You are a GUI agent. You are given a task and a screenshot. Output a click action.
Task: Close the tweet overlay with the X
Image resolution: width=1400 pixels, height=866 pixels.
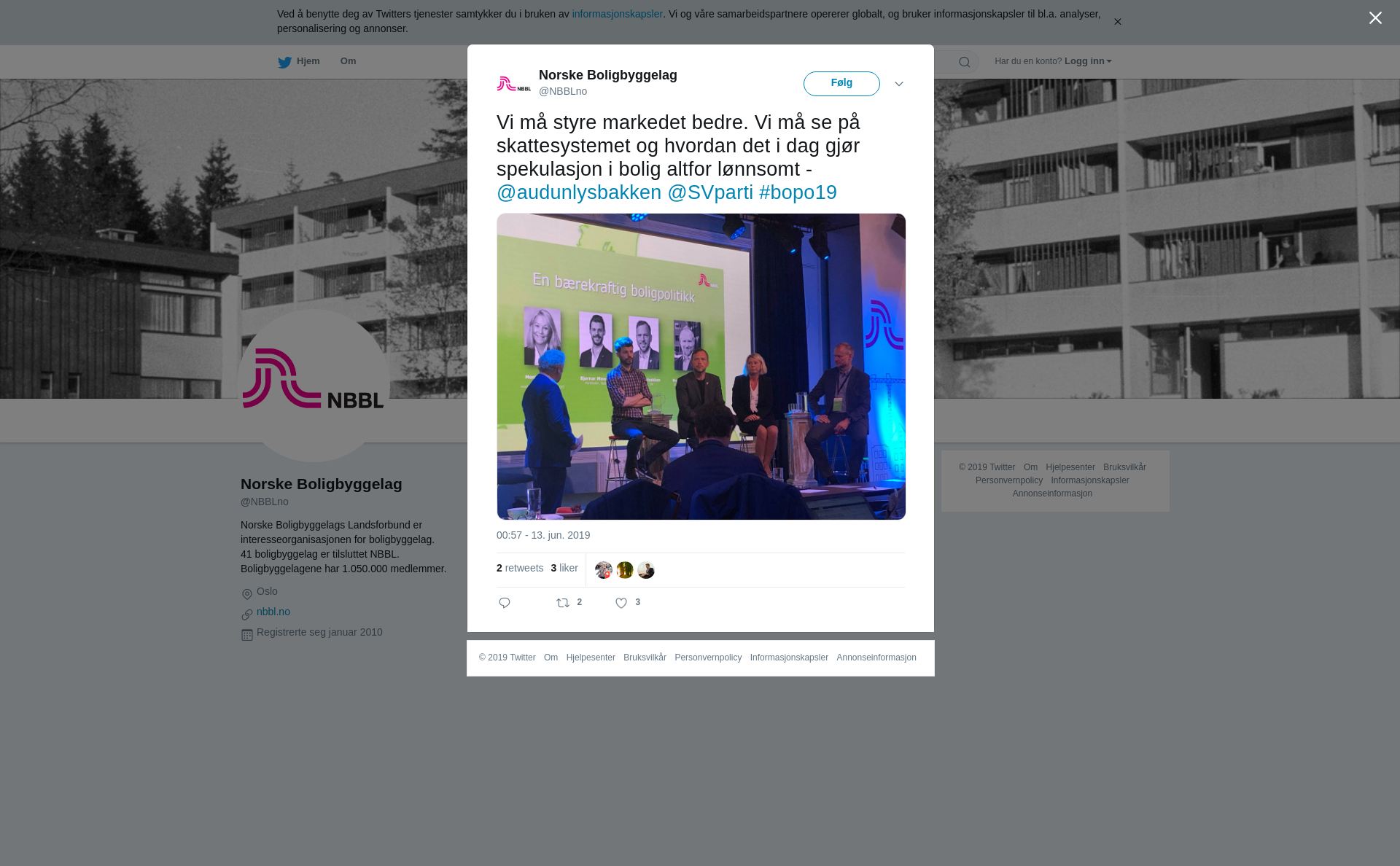click(x=1375, y=18)
